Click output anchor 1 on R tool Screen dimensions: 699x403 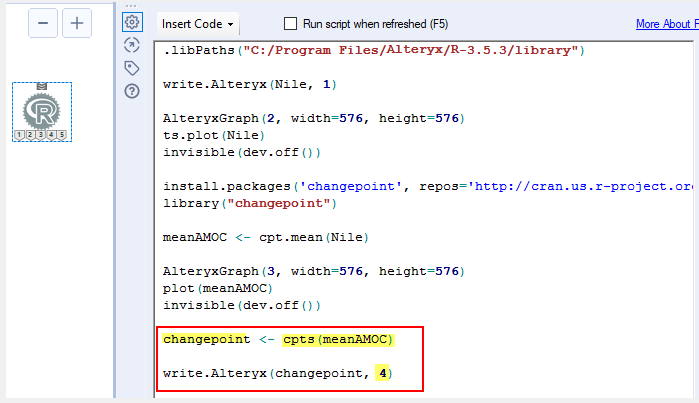[x=19, y=135]
